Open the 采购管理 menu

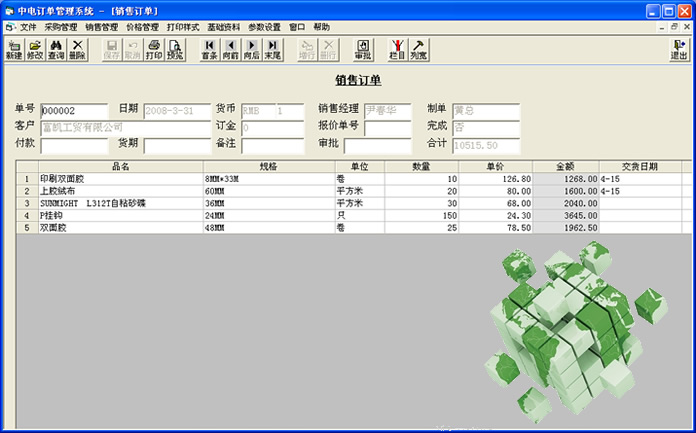coord(61,27)
